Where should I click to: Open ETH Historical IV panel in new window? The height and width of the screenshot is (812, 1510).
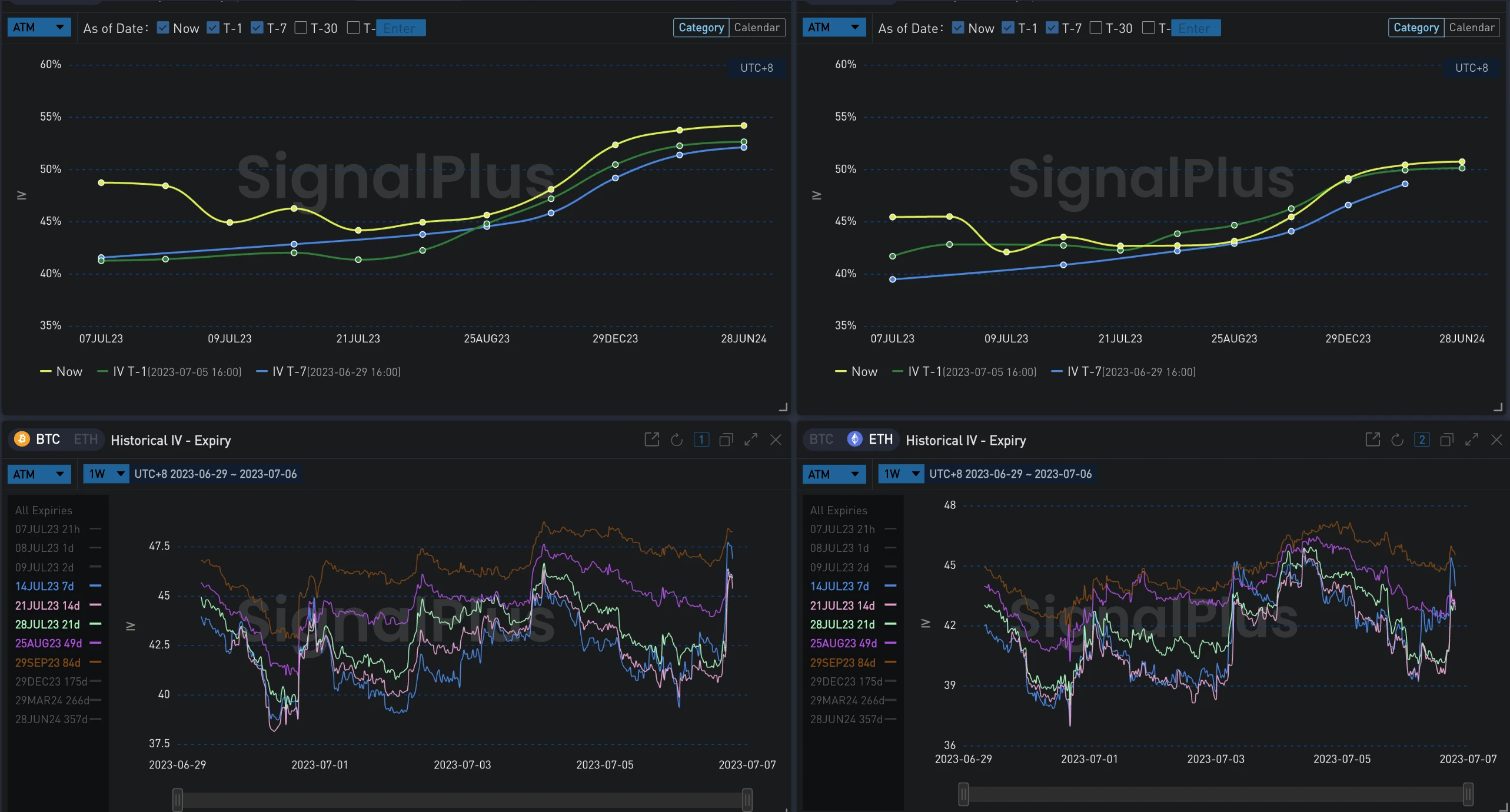[1372, 440]
